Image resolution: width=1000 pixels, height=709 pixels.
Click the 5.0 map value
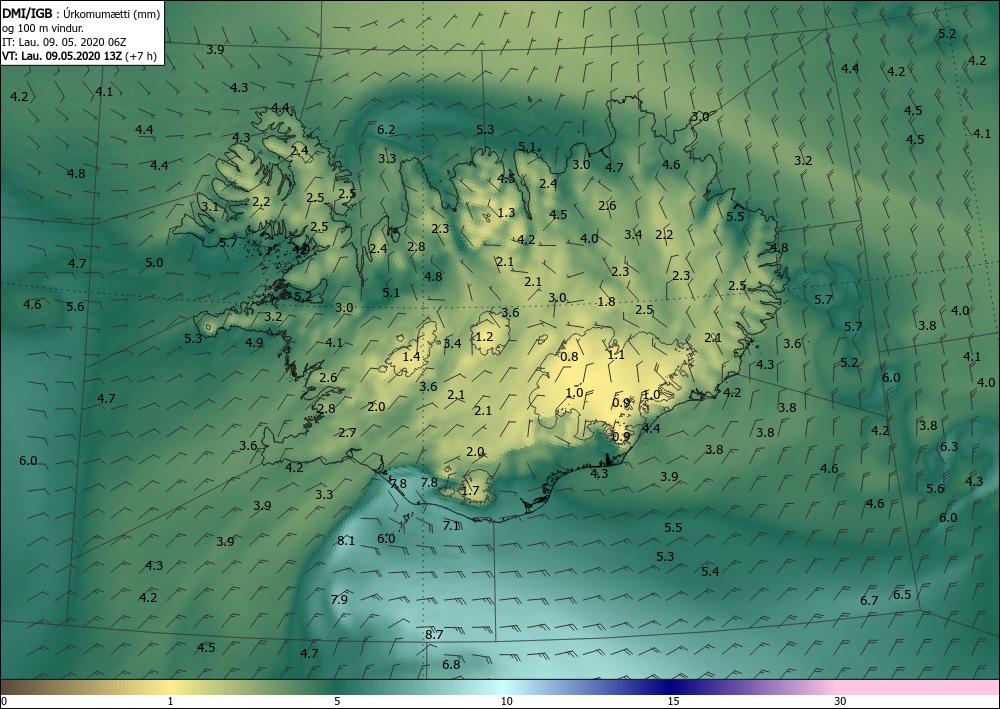pos(154,262)
